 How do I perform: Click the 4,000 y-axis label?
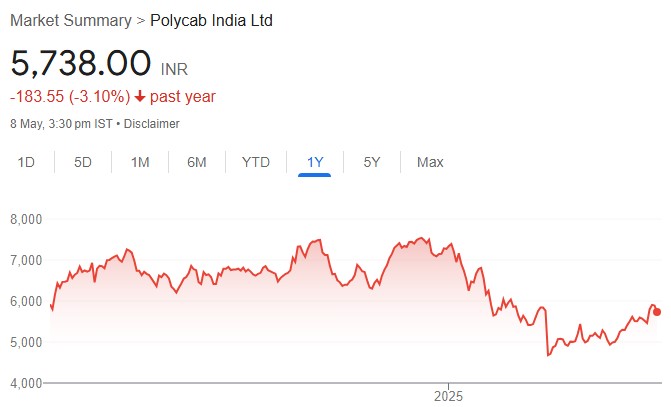click(28, 383)
